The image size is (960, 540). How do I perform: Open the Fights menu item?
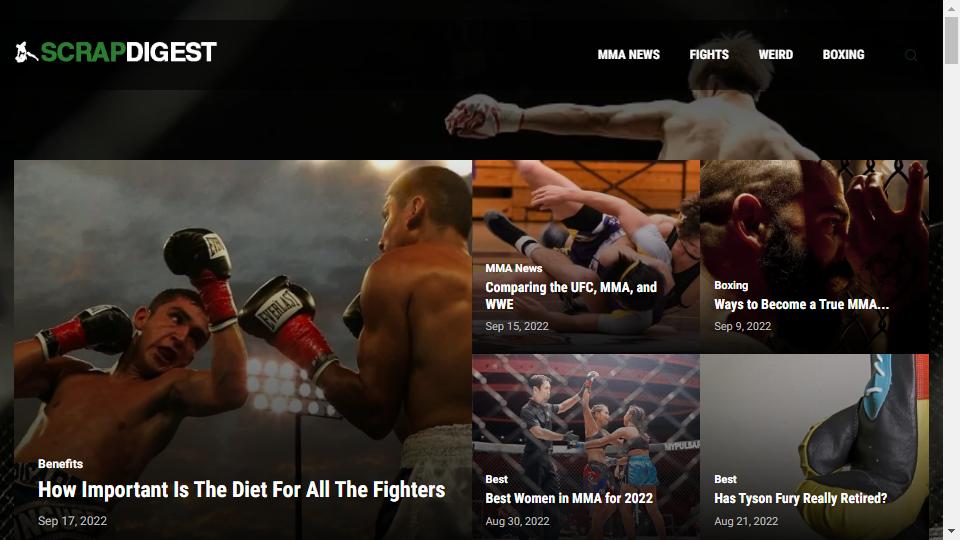tap(709, 54)
